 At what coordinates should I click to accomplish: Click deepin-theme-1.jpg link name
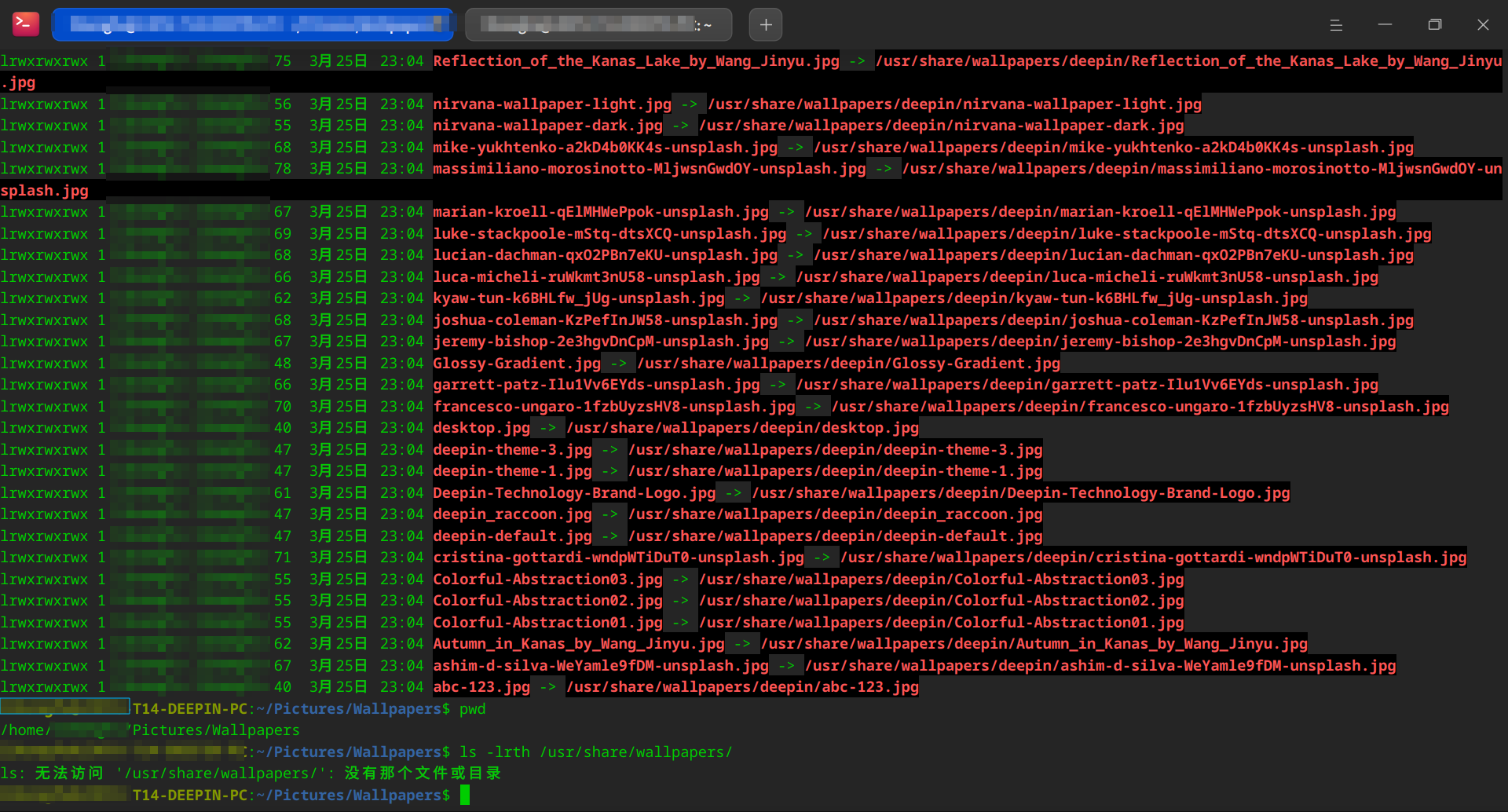(x=512, y=471)
